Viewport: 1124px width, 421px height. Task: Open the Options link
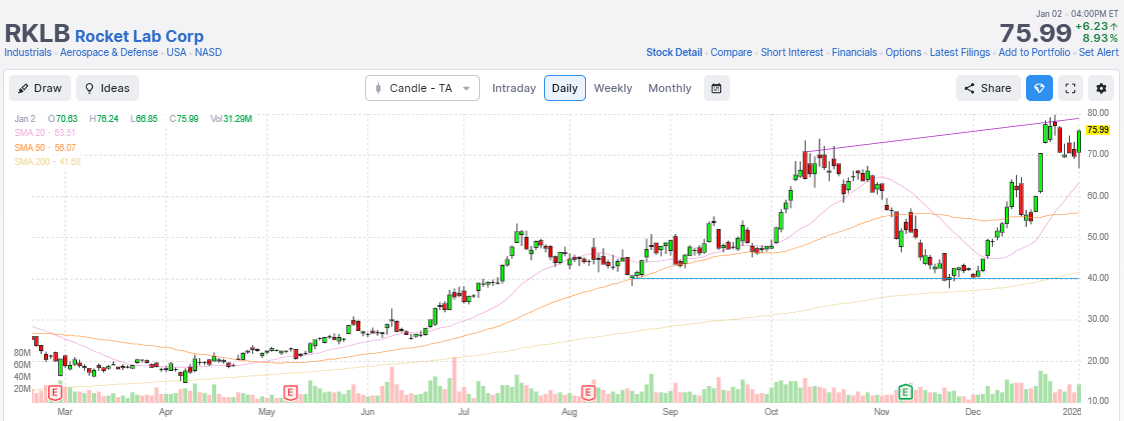coord(903,52)
